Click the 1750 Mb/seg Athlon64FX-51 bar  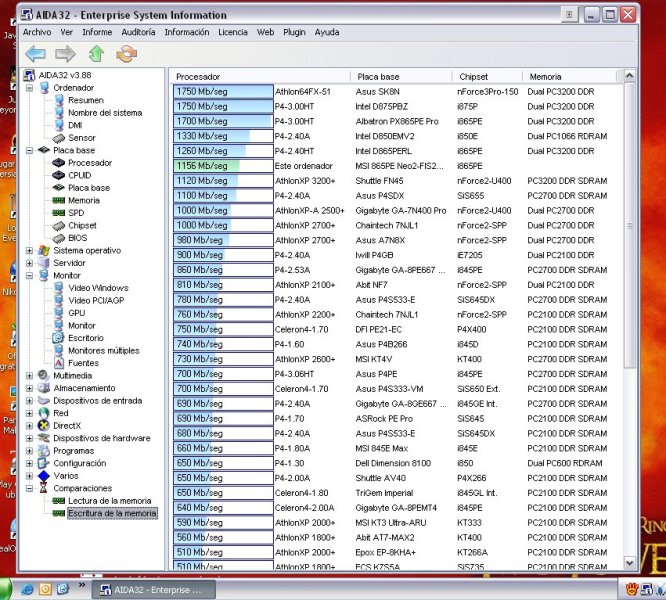coord(223,92)
